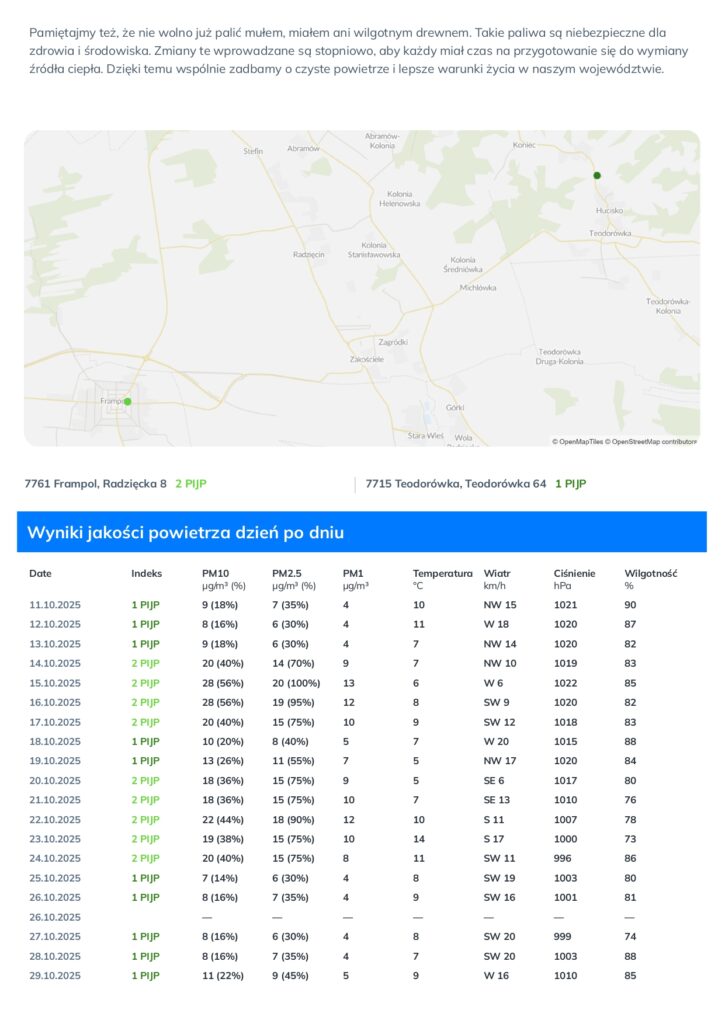Select sensor 7715 Teodorówka, Teodorówka 64
The image size is (725, 1024).
(456, 484)
